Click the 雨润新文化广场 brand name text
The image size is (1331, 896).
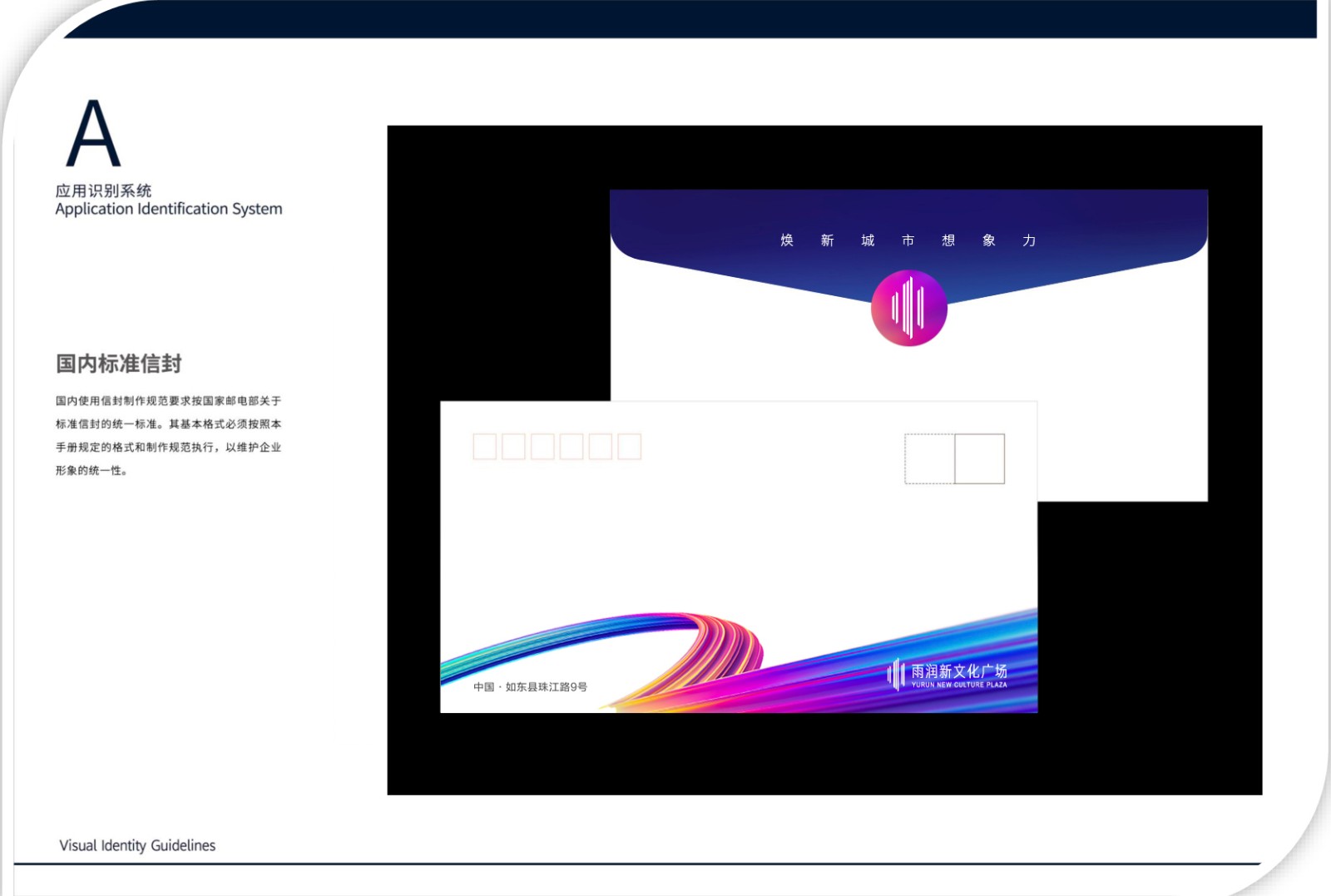958,671
